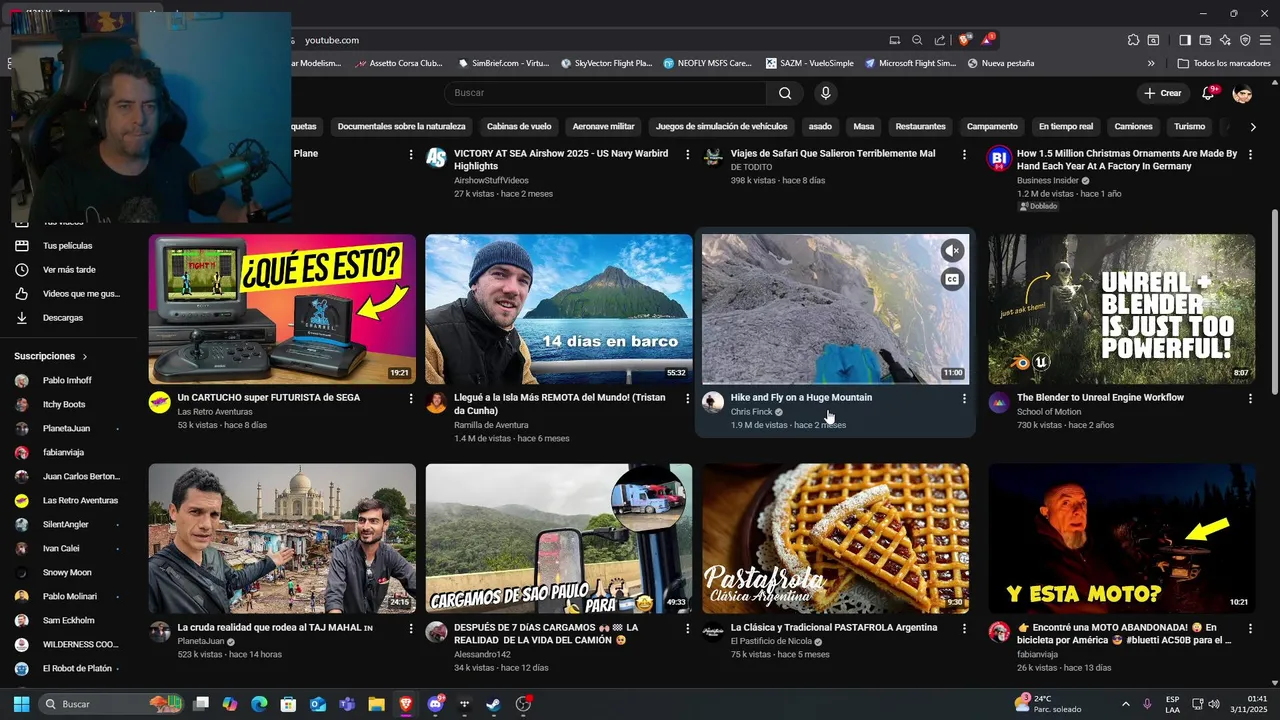1280x720 pixels.
Task: Open SkyVector Flight Plan bookmark
Action: (607, 63)
